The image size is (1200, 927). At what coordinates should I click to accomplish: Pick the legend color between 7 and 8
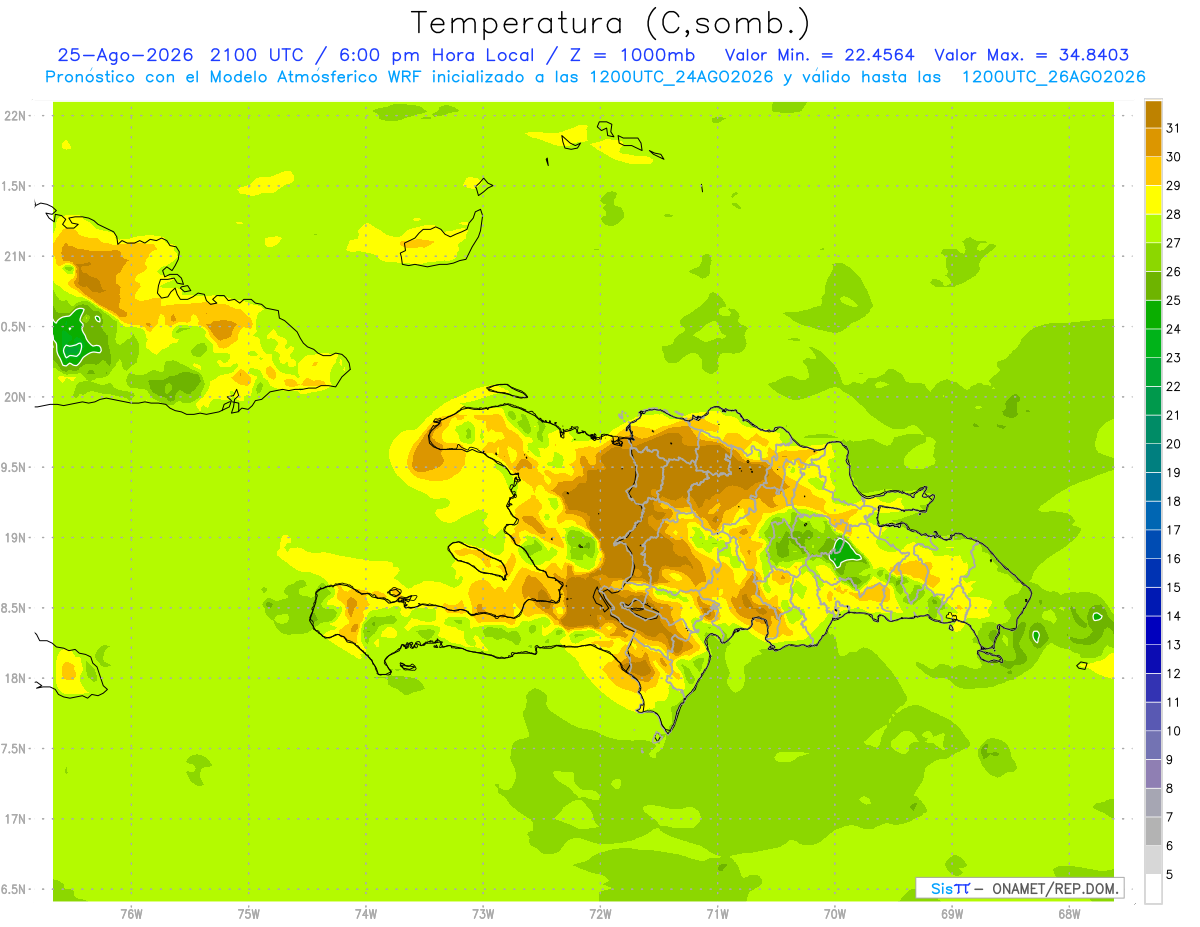coord(1153,803)
